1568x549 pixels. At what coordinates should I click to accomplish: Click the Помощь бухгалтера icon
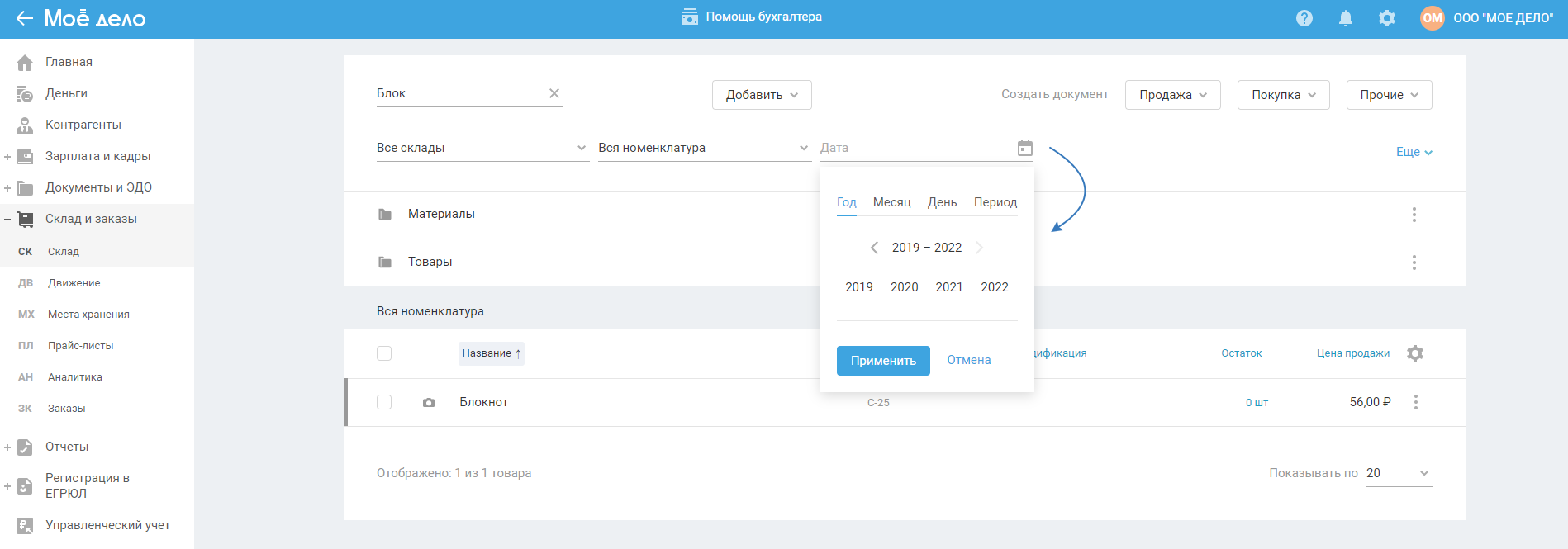[690, 17]
